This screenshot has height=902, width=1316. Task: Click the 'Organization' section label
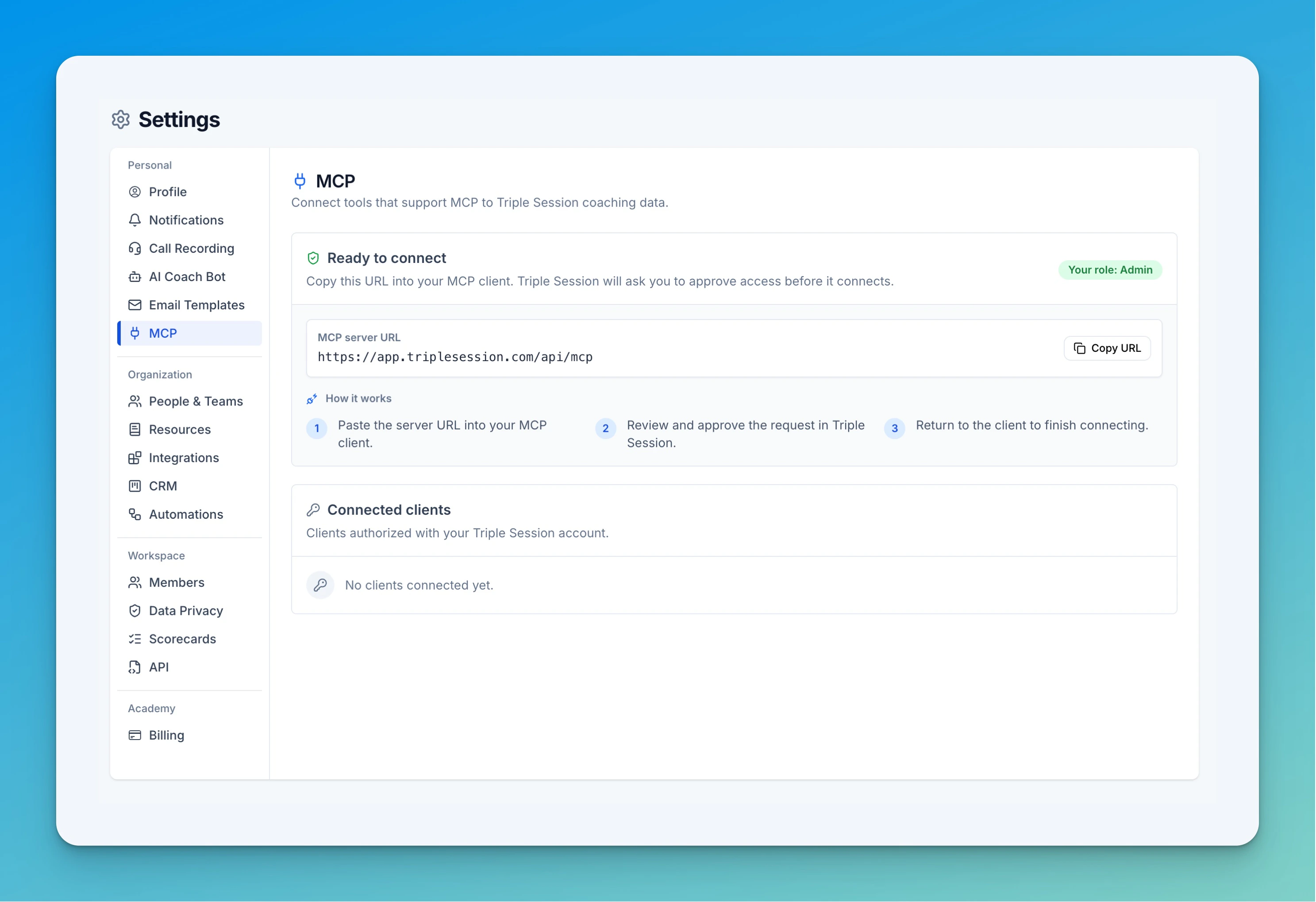160,375
